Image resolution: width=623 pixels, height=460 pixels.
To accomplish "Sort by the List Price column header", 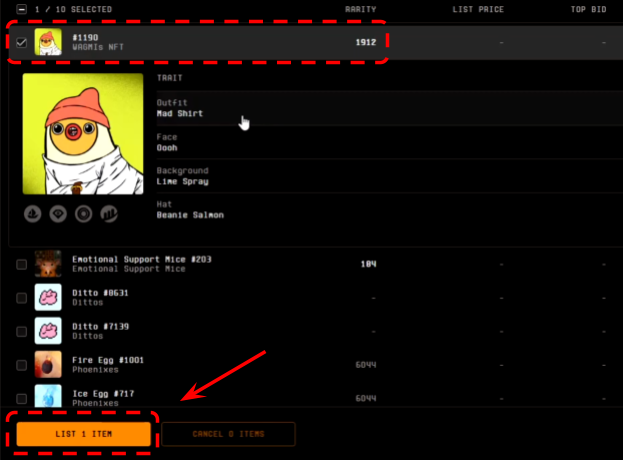I will pyautogui.click(x=478, y=9).
